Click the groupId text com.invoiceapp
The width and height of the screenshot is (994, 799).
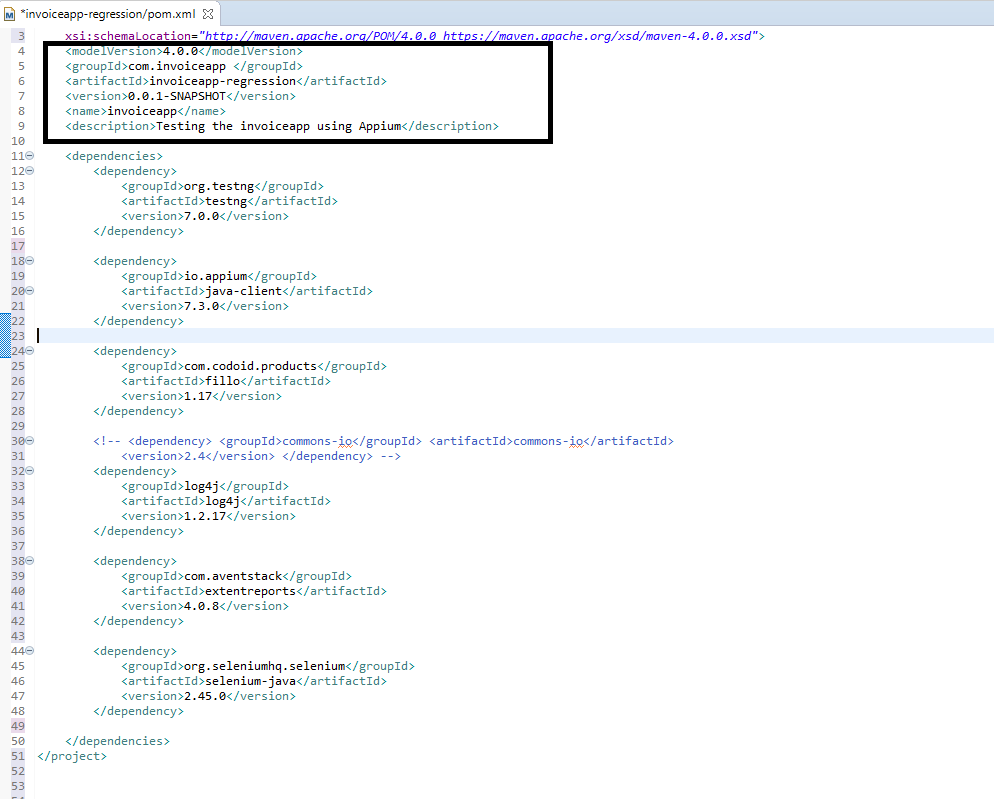click(177, 67)
